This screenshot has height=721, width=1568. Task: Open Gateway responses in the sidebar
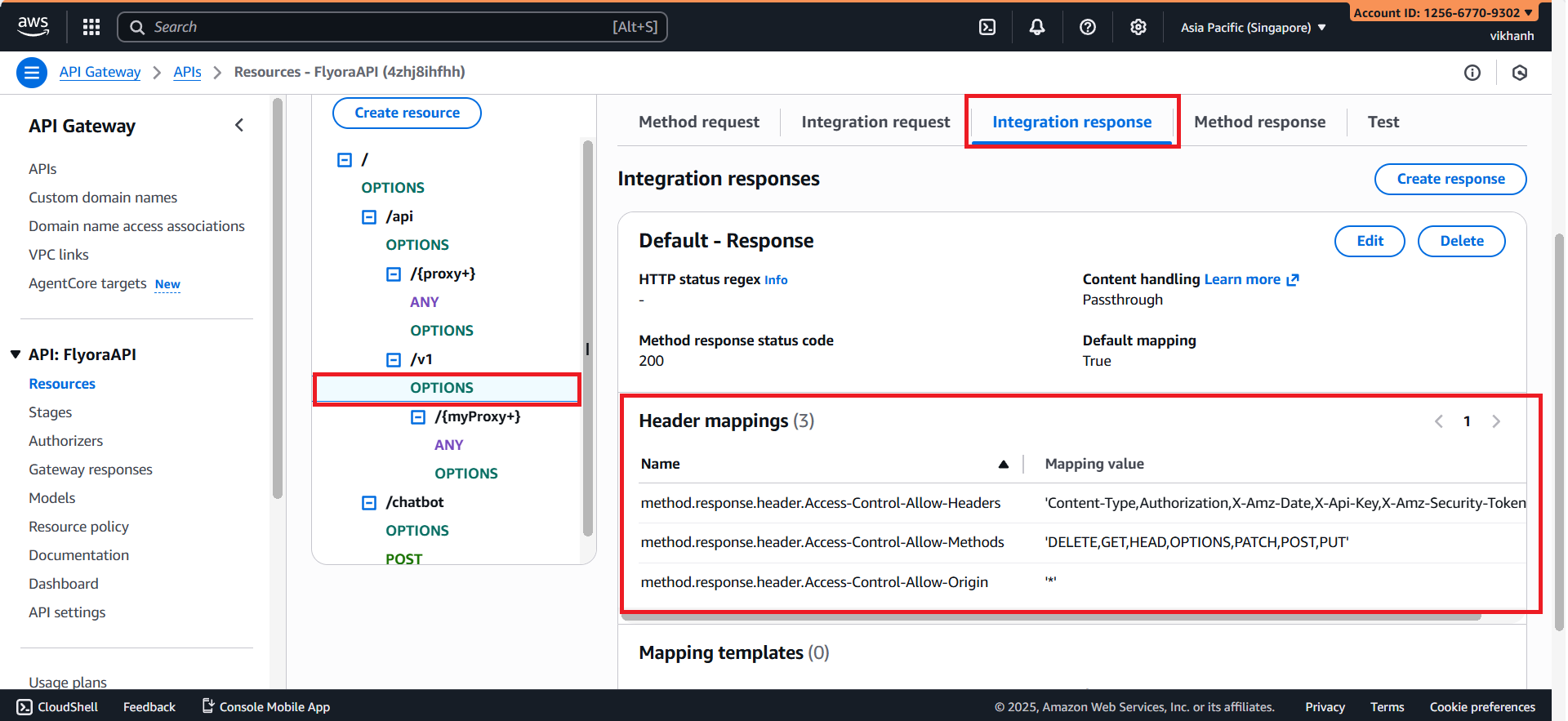91,470
